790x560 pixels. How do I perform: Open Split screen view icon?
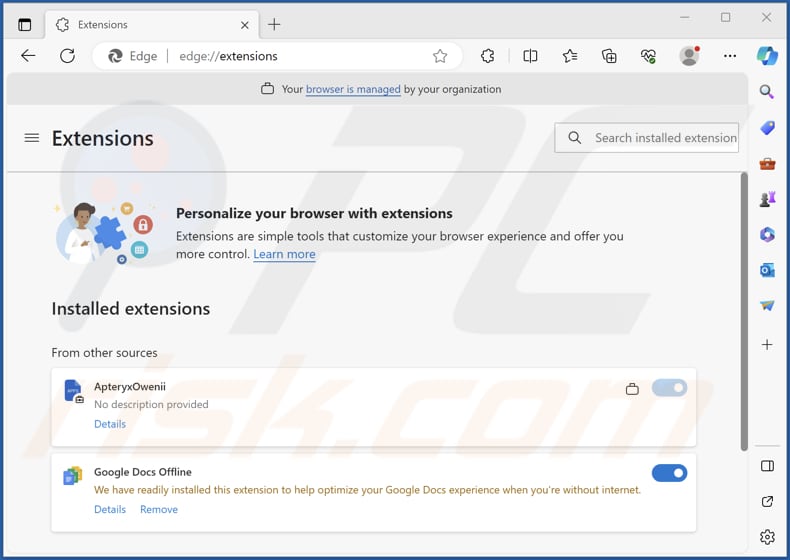pyautogui.click(x=530, y=56)
